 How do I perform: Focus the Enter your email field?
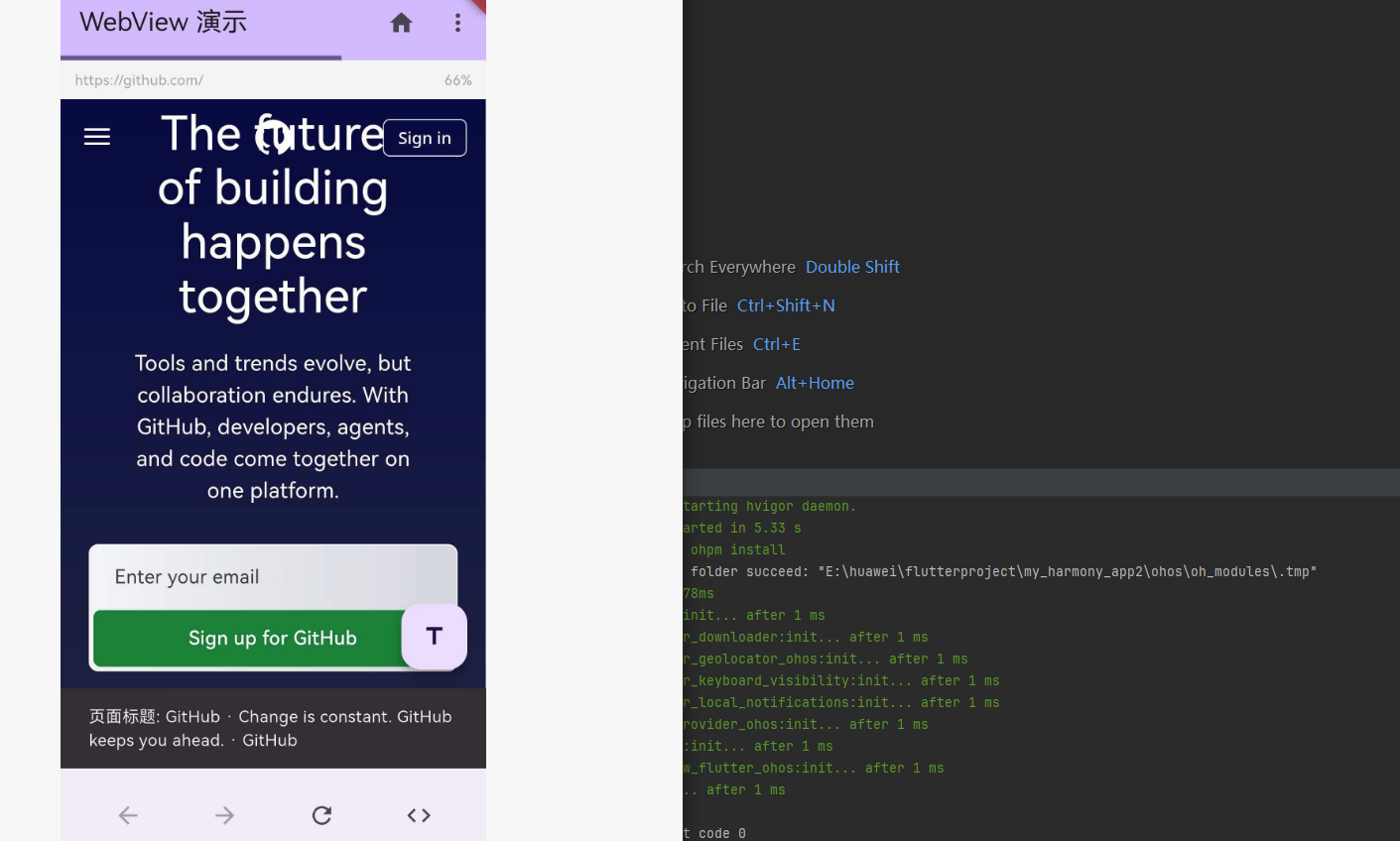273,577
